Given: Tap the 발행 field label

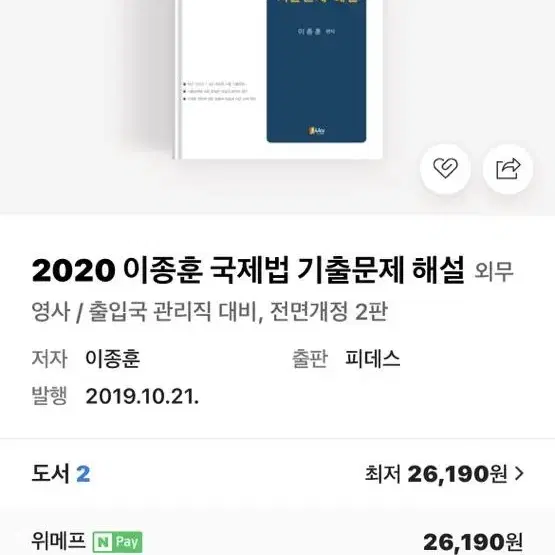Looking at the screenshot, I should [49, 396].
